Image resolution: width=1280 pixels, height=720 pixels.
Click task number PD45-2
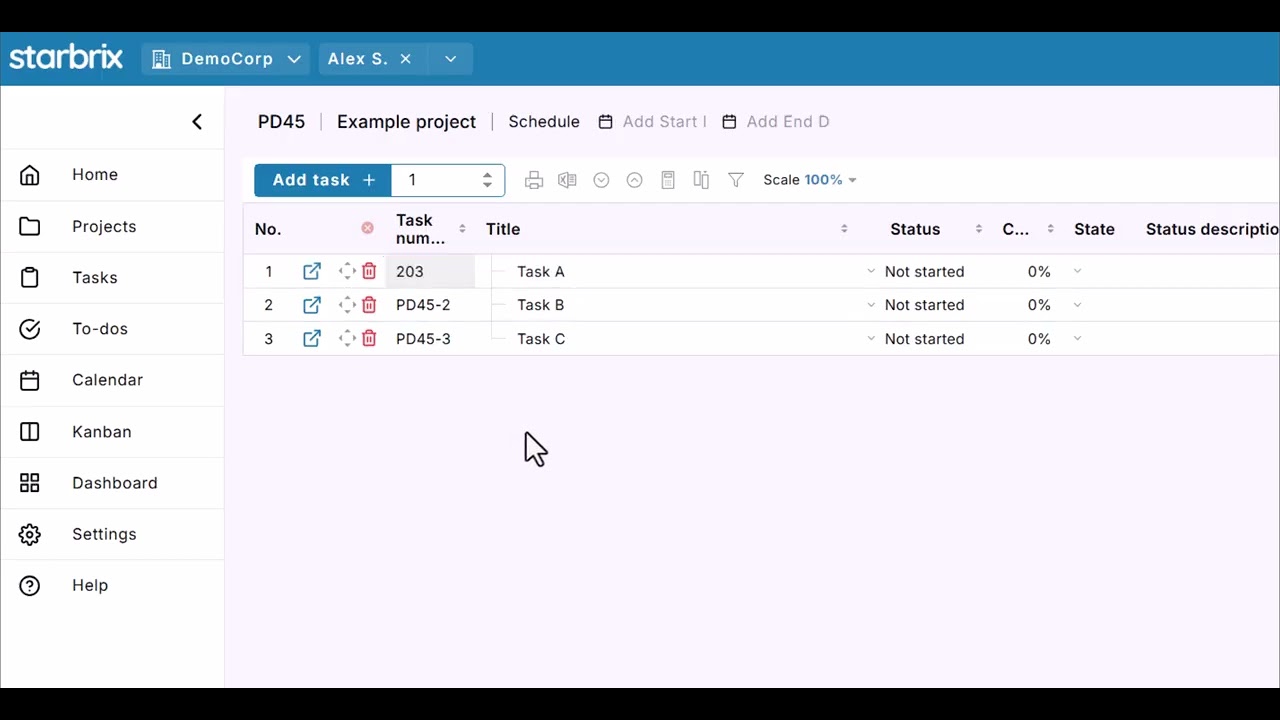(423, 305)
